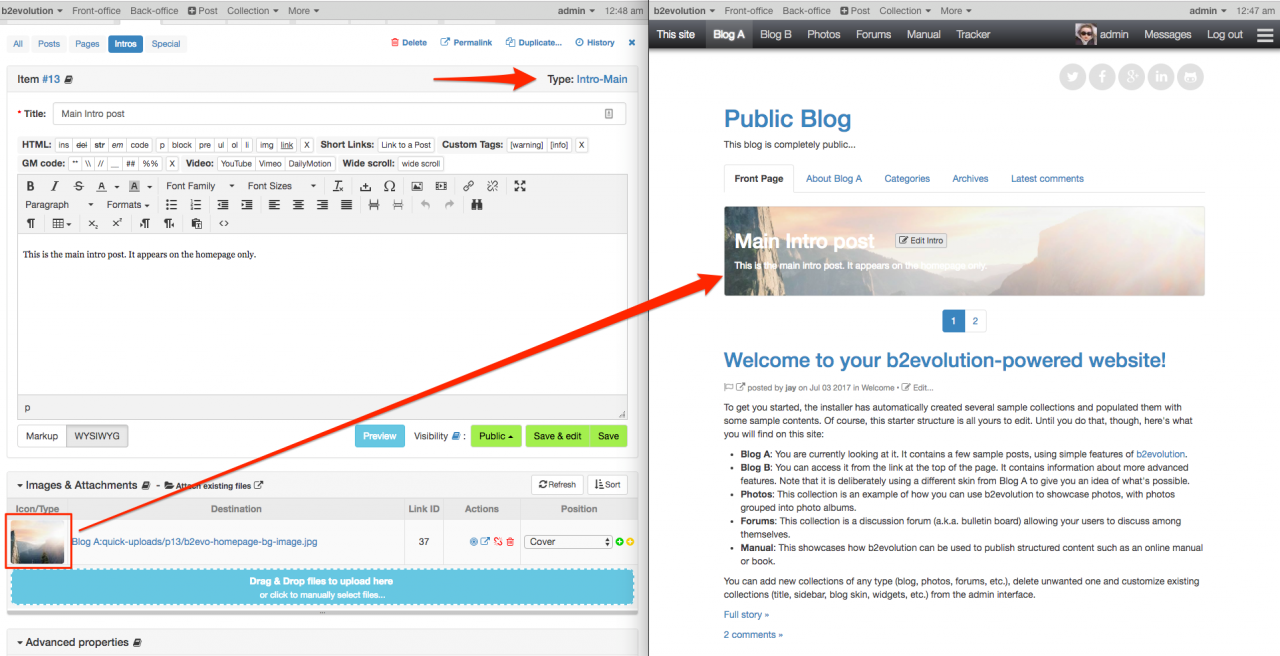Click the Save & edit button
The height and width of the screenshot is (656, 1280).
[x=558, y=436]
